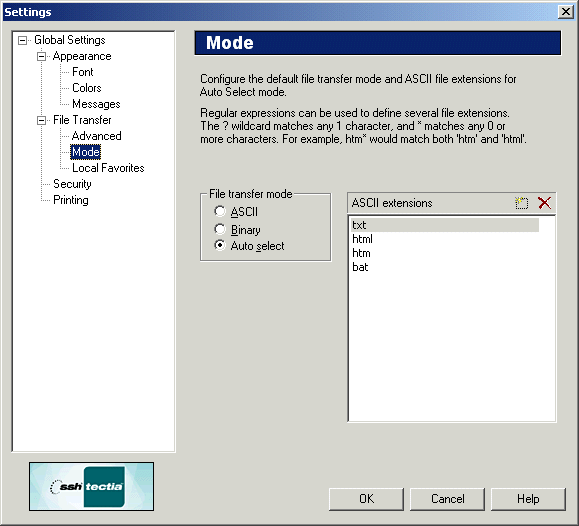The width and height of the screenshot is (579, 526).
Task: Select the Mode tree item
Action: click(x=86, y=152)
